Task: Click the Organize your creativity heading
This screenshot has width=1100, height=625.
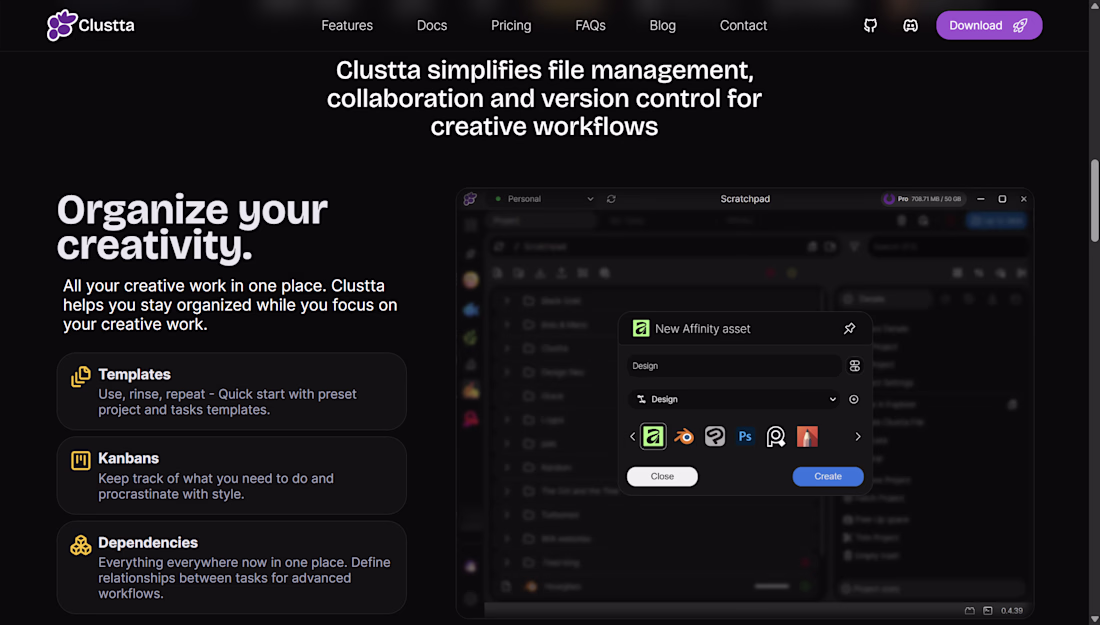Action: coord(192,227)
